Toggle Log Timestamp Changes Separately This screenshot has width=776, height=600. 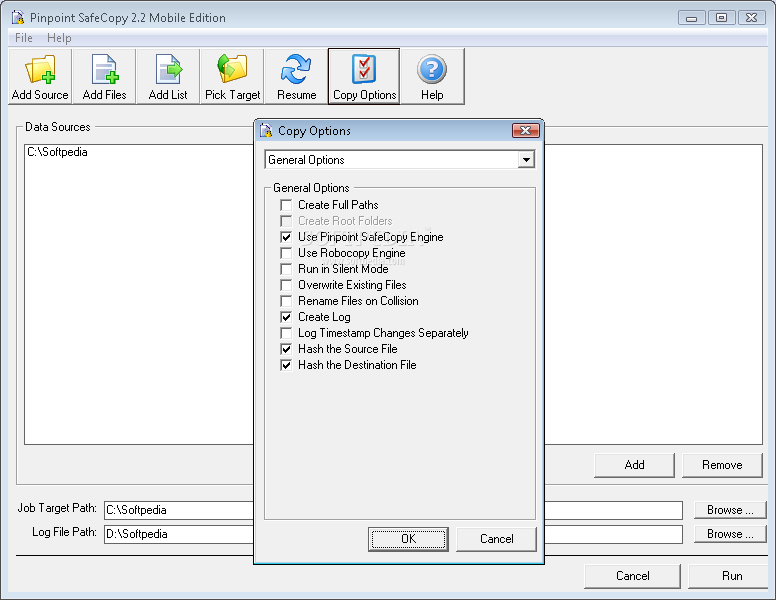(286, 333)
